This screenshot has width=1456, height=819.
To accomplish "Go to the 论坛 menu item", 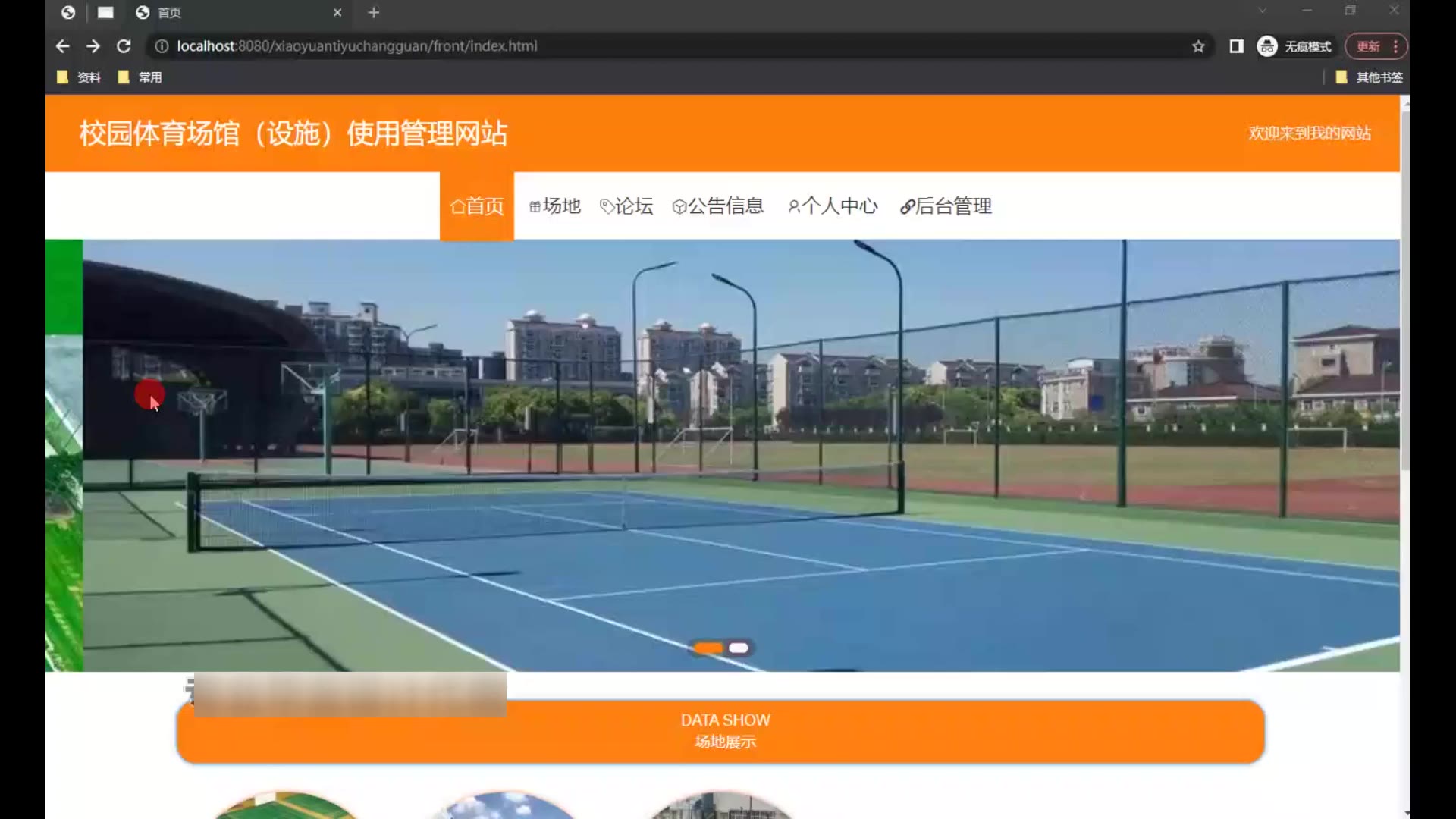I will click(626, 206).
